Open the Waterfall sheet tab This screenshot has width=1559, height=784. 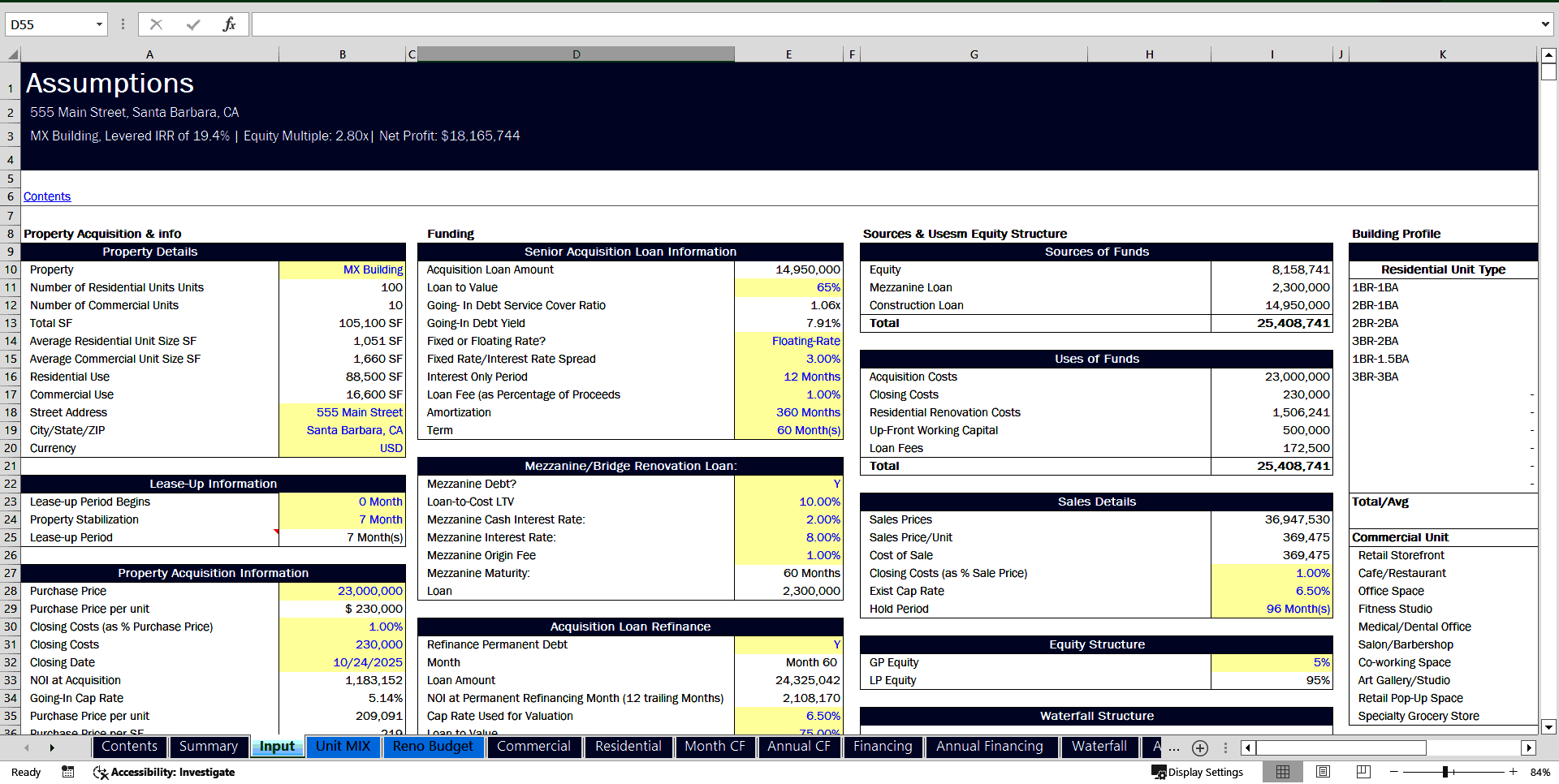click(x=1099, y=747)
